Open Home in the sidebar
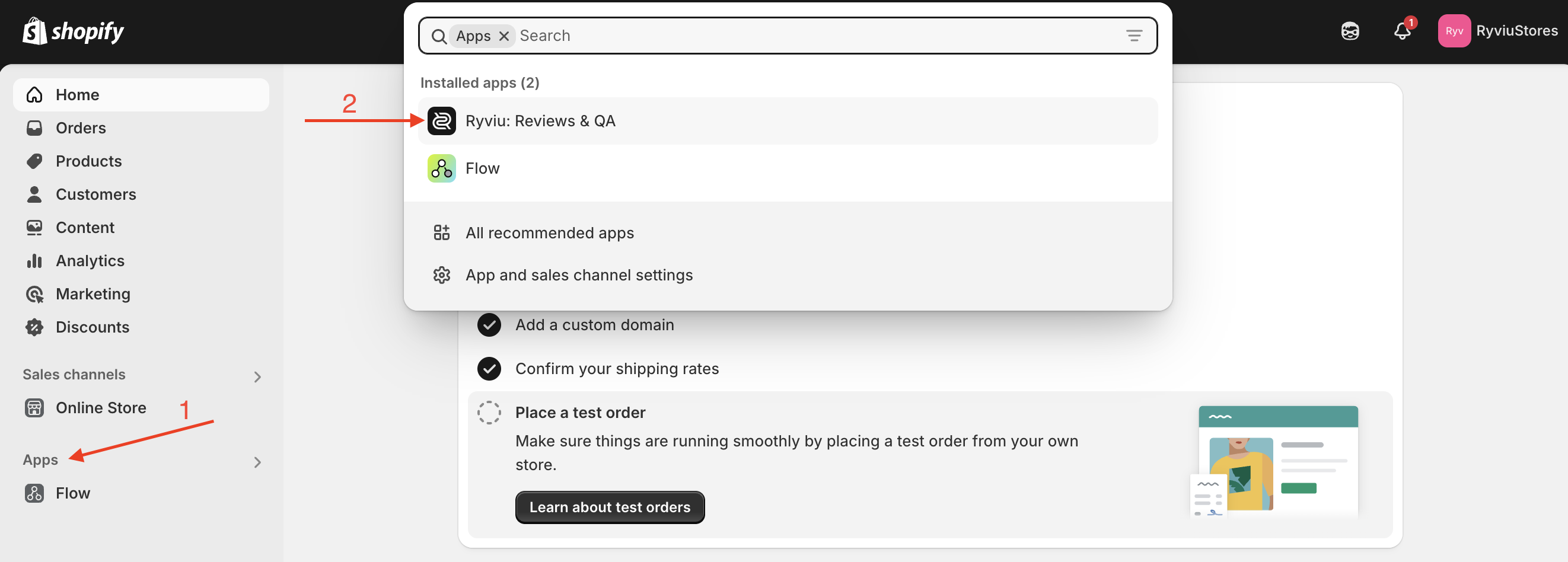The height and width of the screenshot is (562, 1568). (x=141, y=95)
